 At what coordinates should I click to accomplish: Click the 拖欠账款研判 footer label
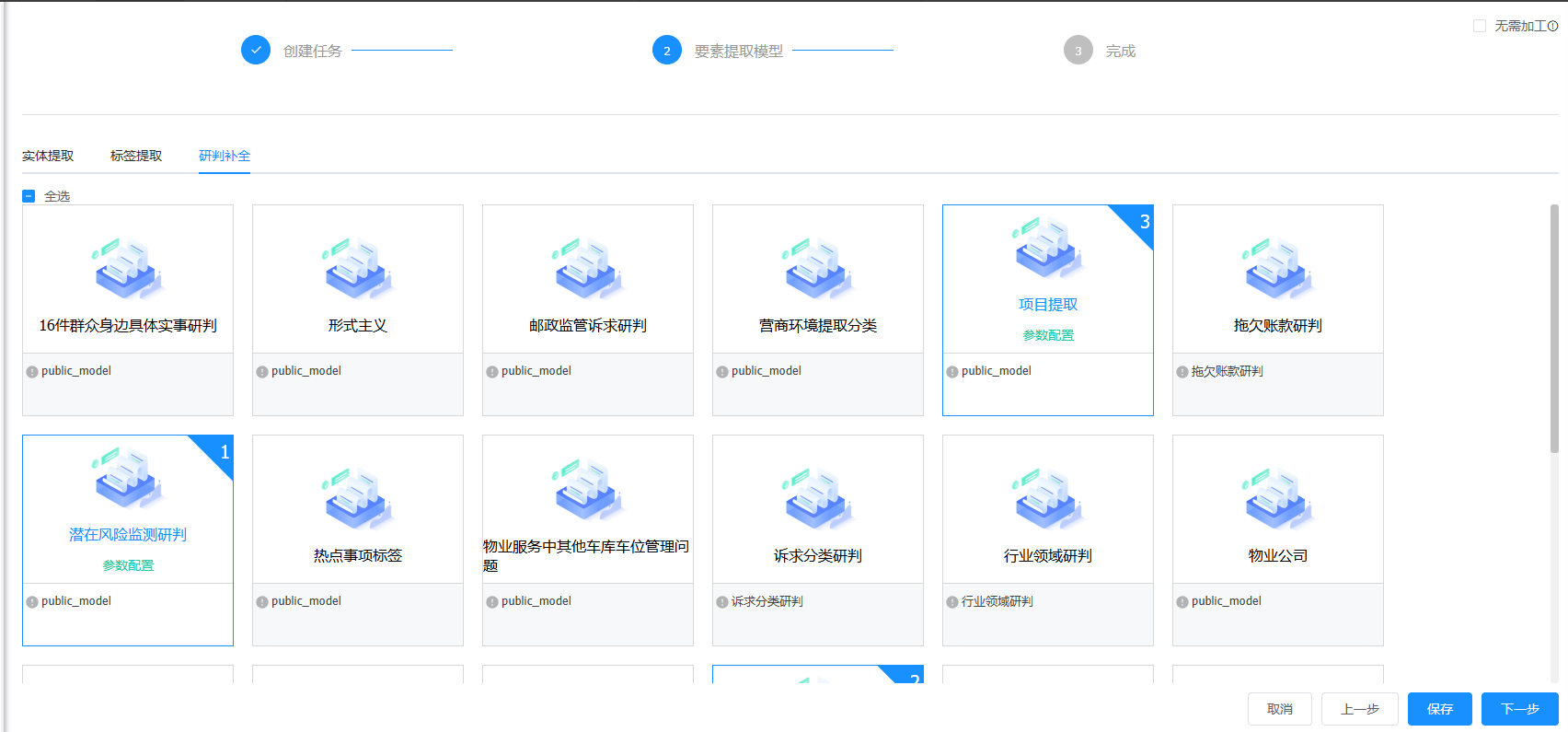pos(1228,372)
